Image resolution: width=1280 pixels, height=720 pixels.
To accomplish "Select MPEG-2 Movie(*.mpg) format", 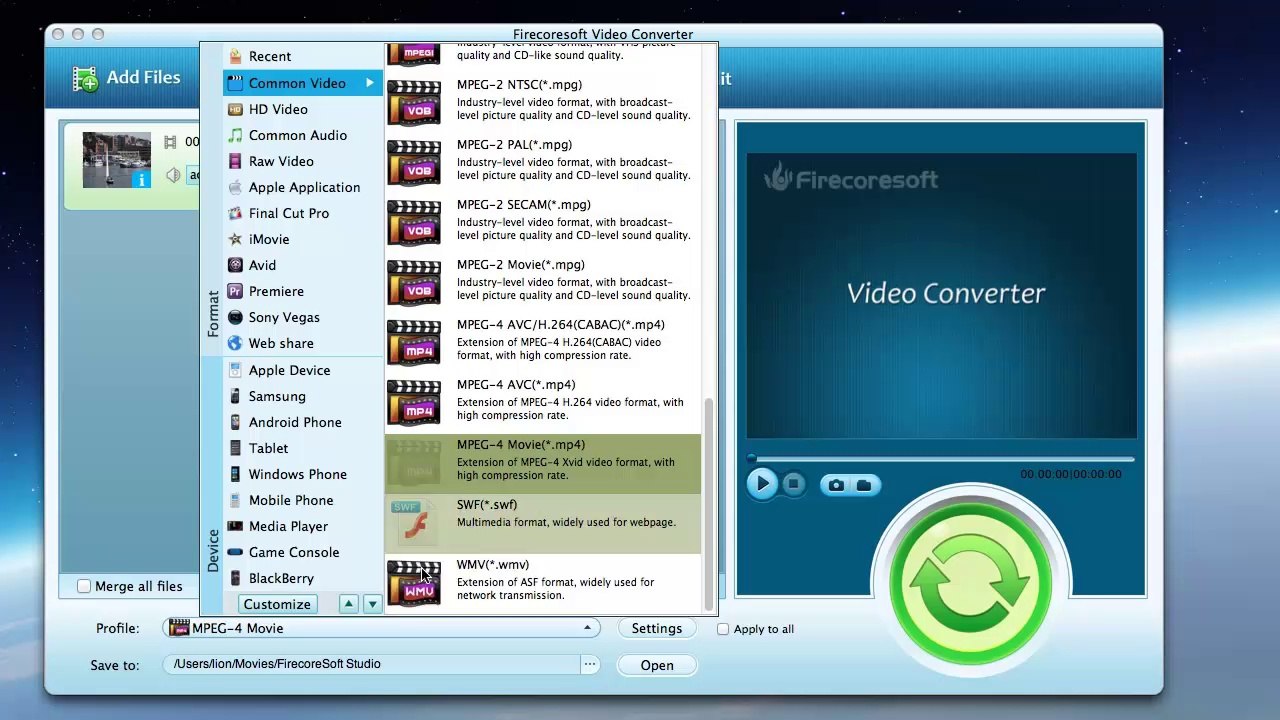I will (x=543, y=282).
